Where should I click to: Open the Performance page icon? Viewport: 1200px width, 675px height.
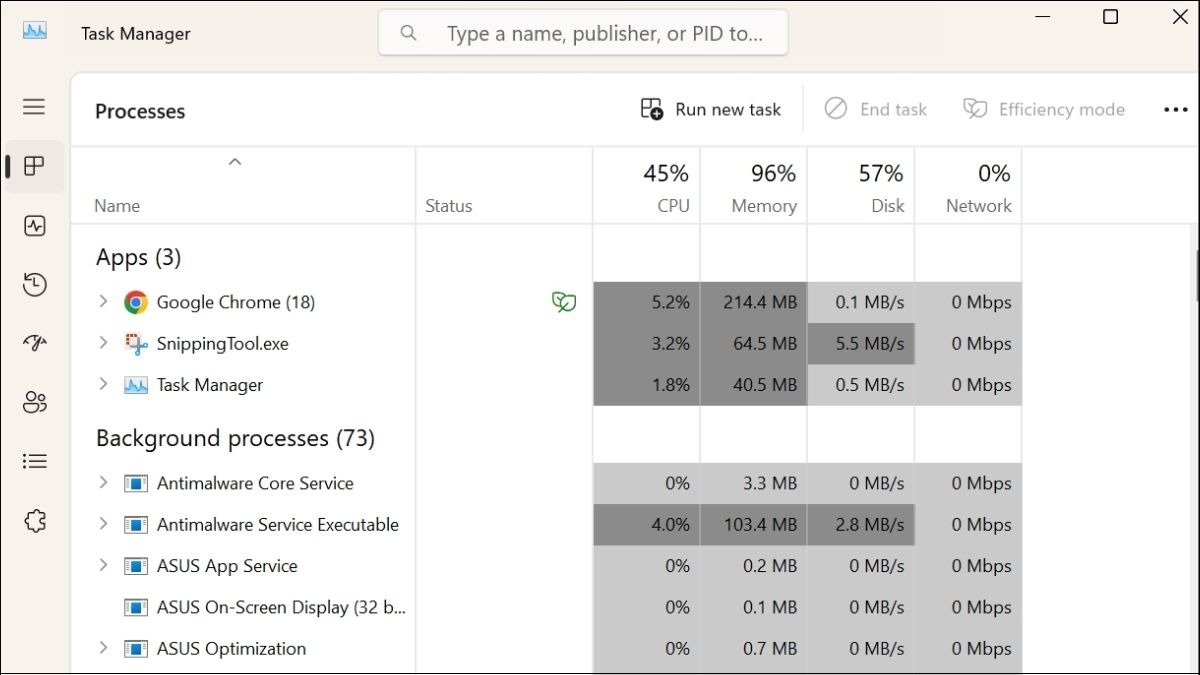pyautogui.click(x=35, y=226)
